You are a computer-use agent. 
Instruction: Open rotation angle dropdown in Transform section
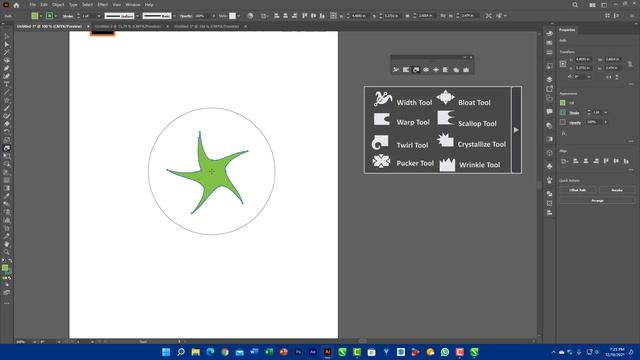pos(589,77)
